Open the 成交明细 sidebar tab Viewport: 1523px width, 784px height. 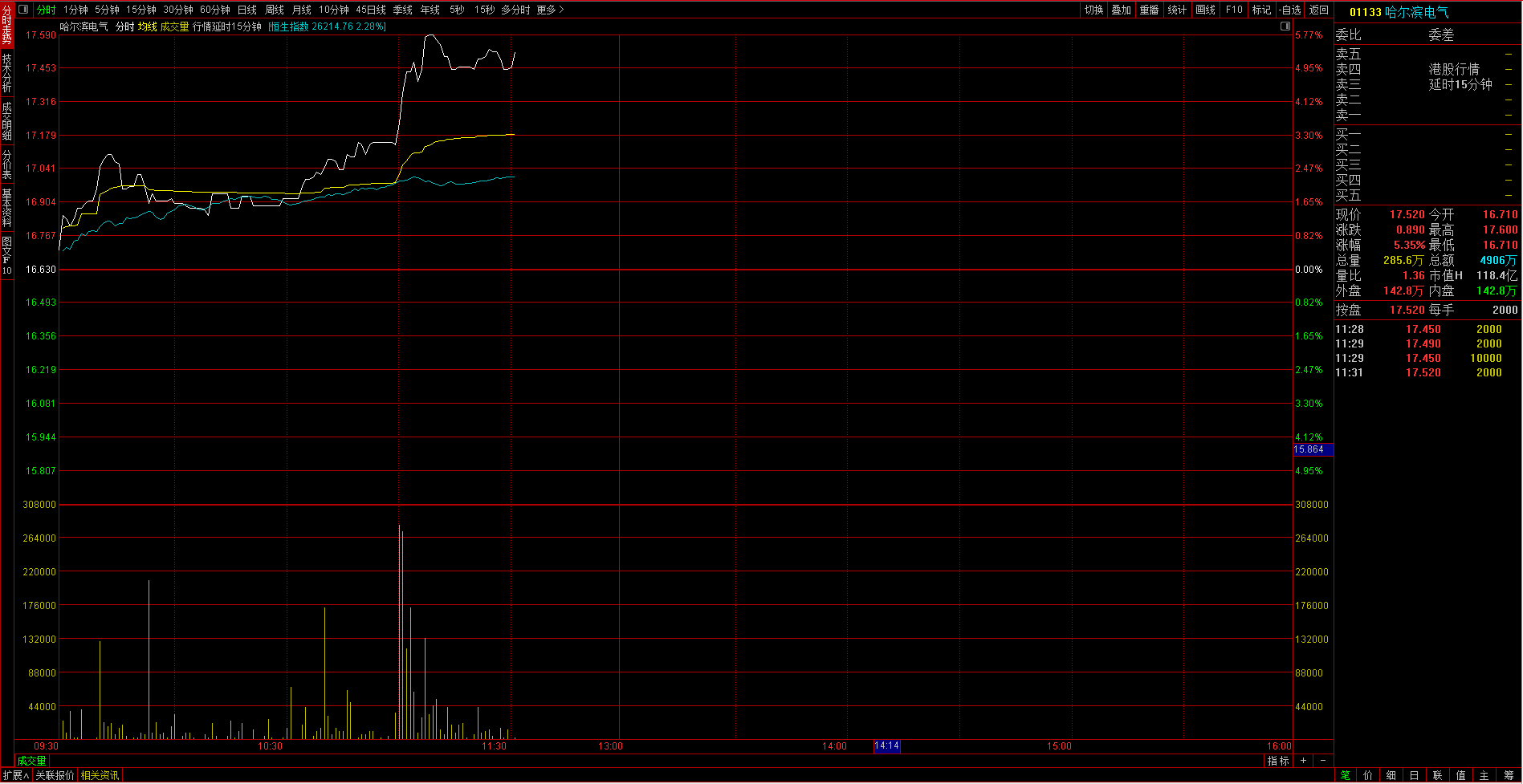click(x=6, y=120)
